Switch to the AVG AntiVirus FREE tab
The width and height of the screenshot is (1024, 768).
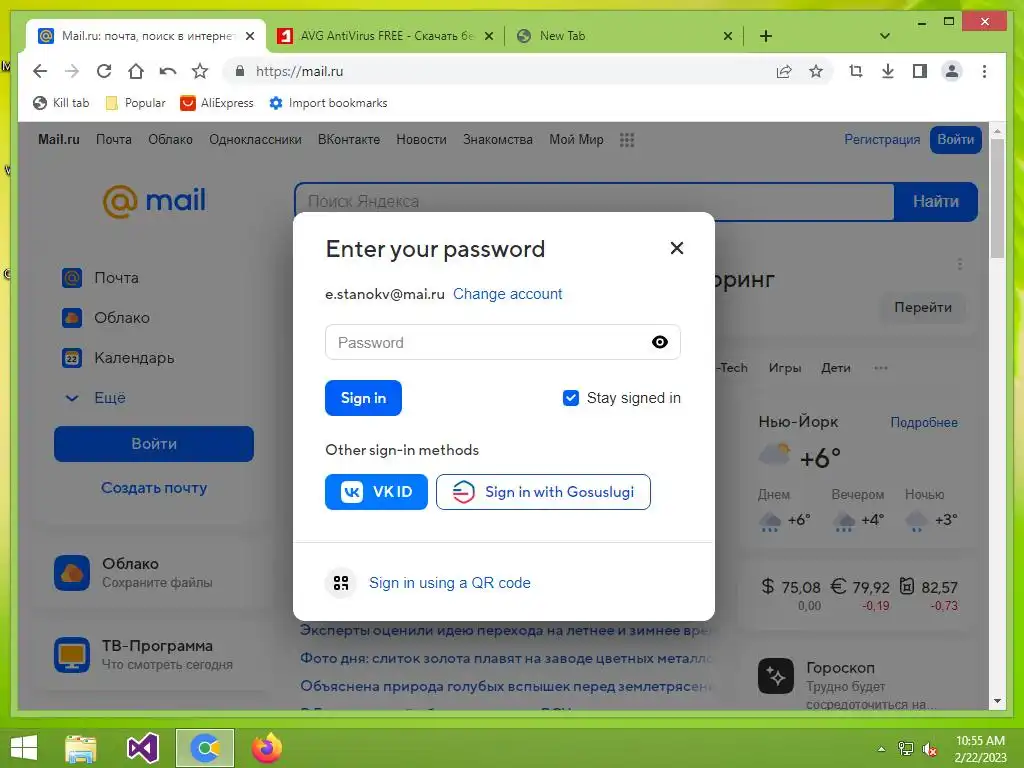coord(385,36)
